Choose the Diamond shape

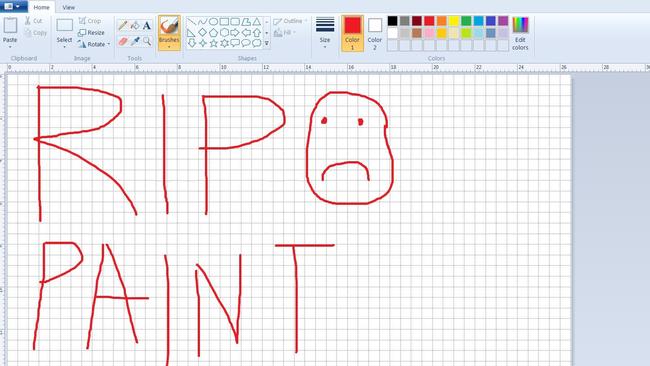pos(202,32)
